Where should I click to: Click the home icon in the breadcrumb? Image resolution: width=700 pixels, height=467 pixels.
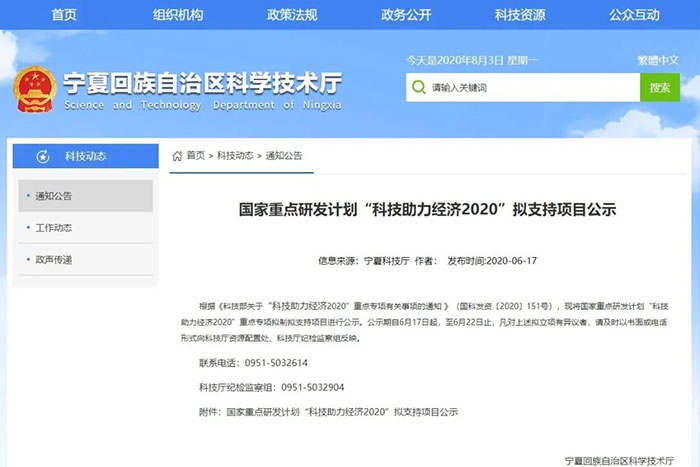pyautogui.click(x=177, y=156)
